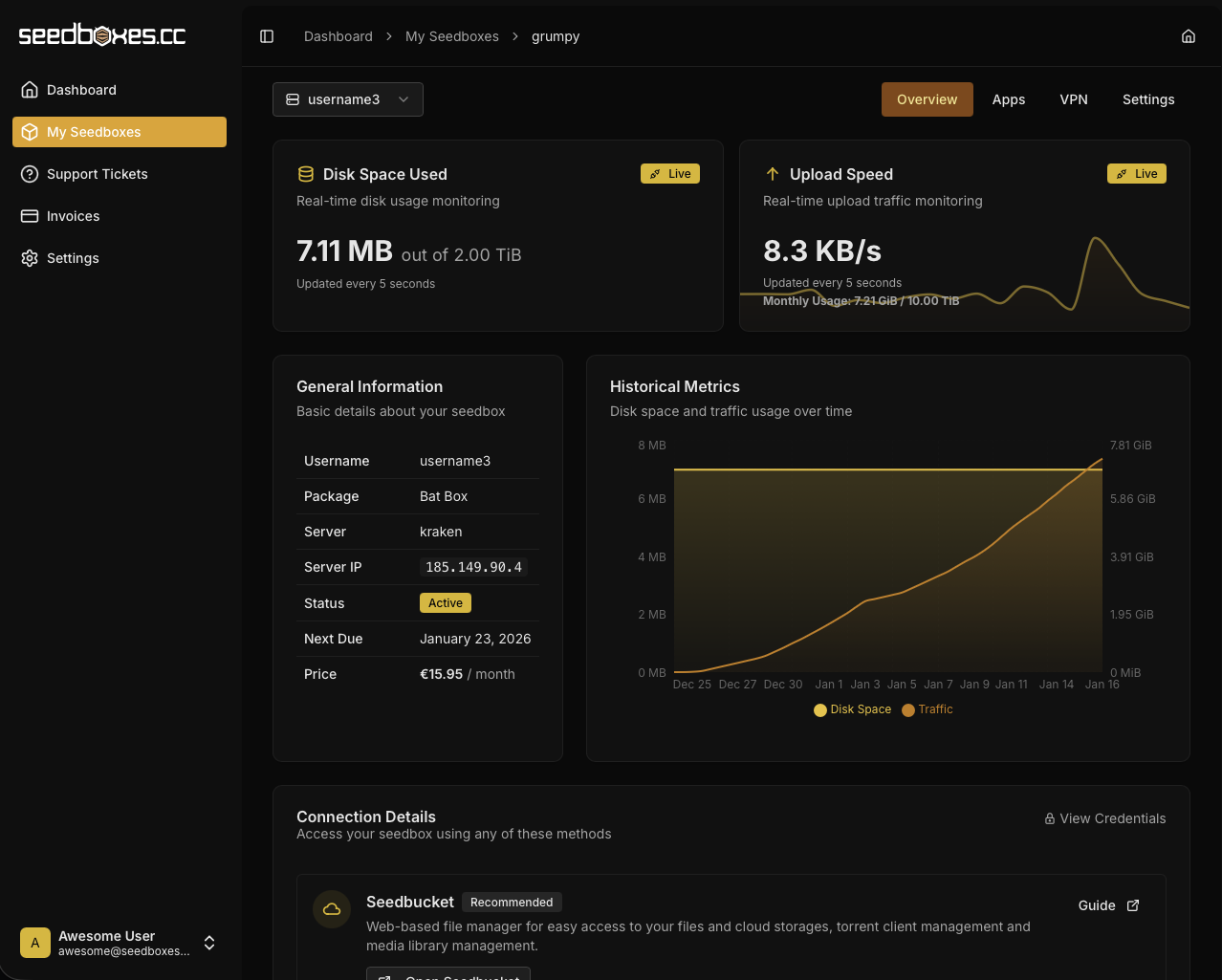Image resolution: width=1222 pixels, height=980 pixels.
Task: Switch to the Apps tab
Action: (x=1008, y=99)
